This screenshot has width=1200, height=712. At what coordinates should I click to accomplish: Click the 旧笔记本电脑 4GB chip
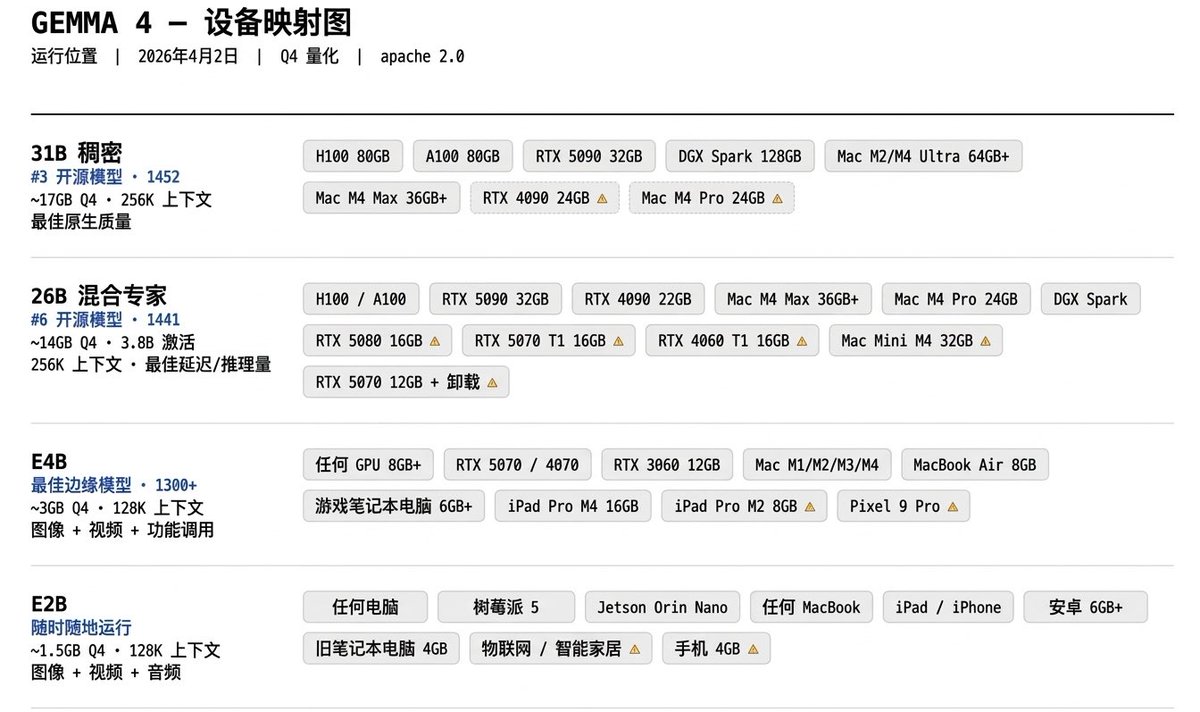[381, 649]
